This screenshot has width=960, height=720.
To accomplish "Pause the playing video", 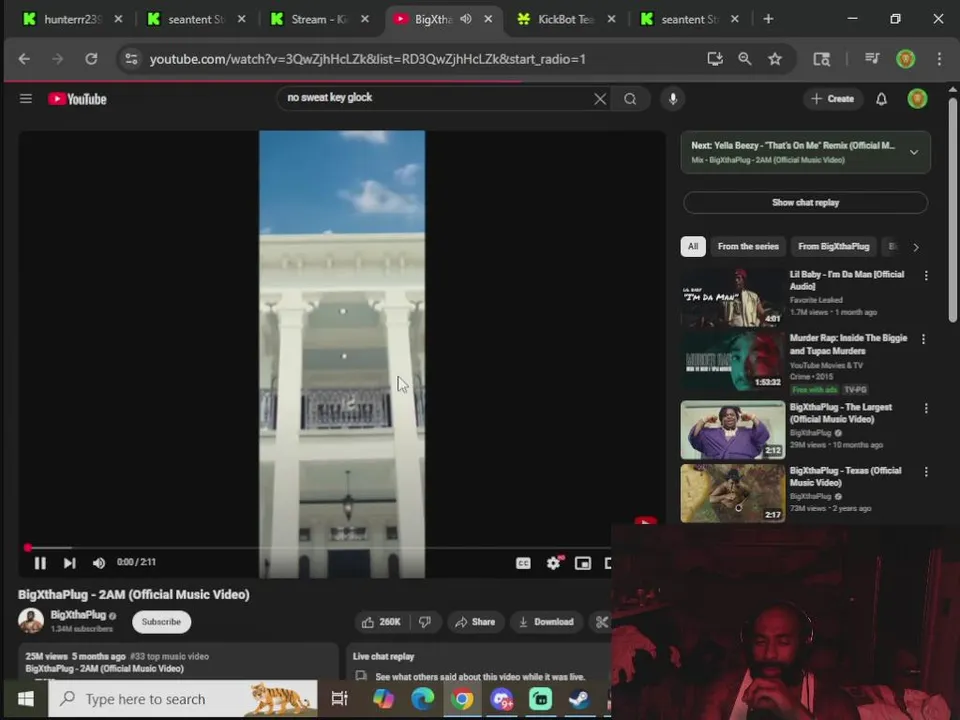I will point(40,563).
